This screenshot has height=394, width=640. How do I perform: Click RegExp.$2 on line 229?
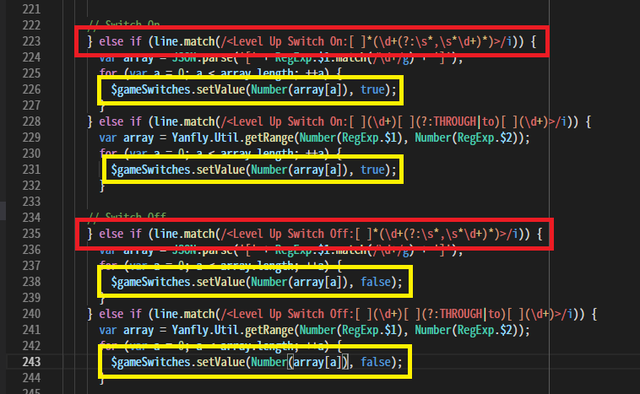[484, 138]
